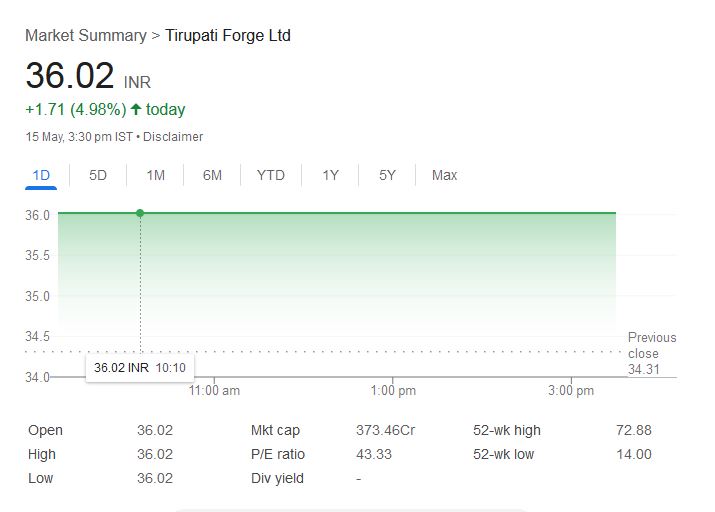Click the Mkt cap value 373.46Cr
This screenshot has width=715, height=512.
(385, 430)
